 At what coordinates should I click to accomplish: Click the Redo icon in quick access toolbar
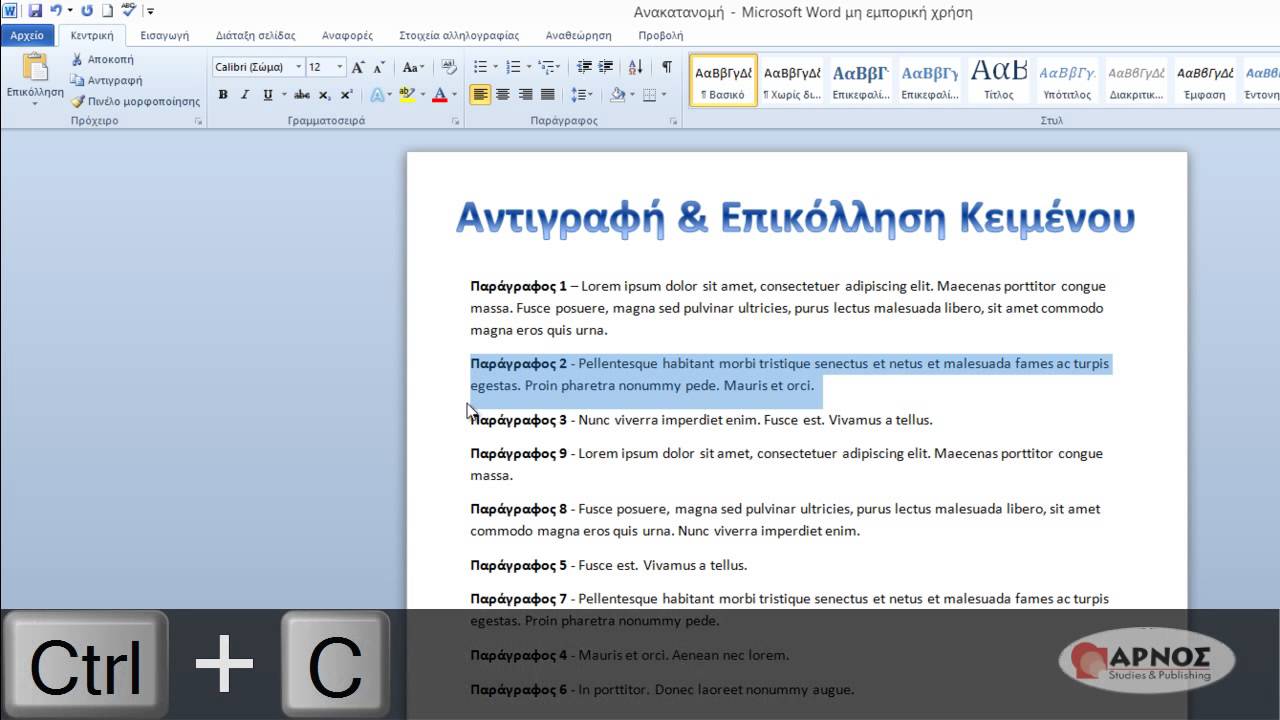[x=86, y=11]
